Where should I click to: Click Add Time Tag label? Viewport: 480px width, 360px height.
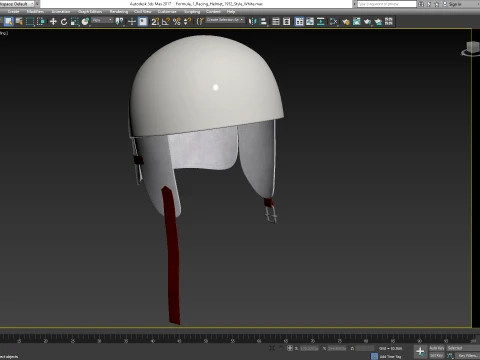tap(390, 357)
